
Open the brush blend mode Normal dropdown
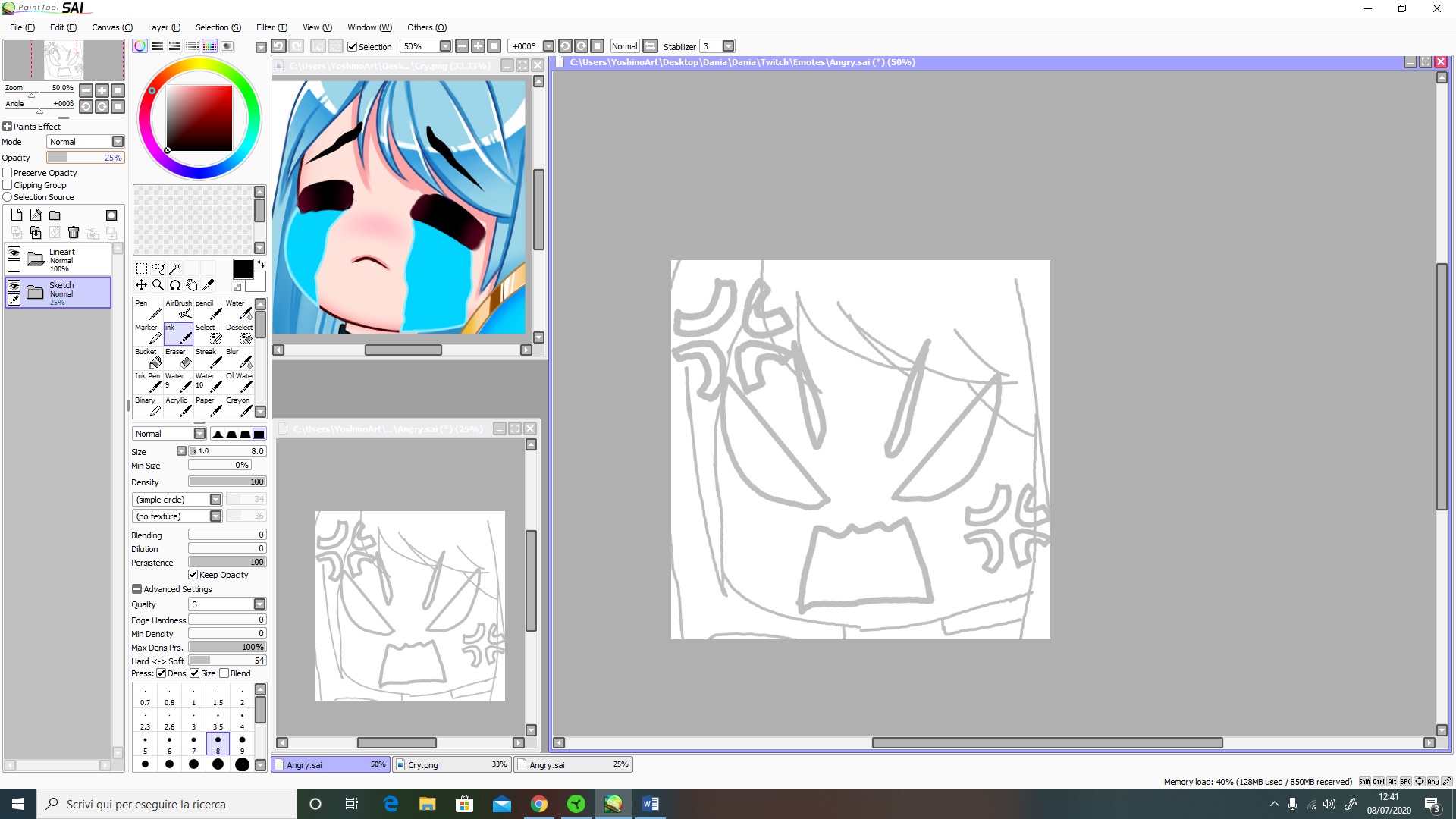pyautogui.click(x=200, y=434)
